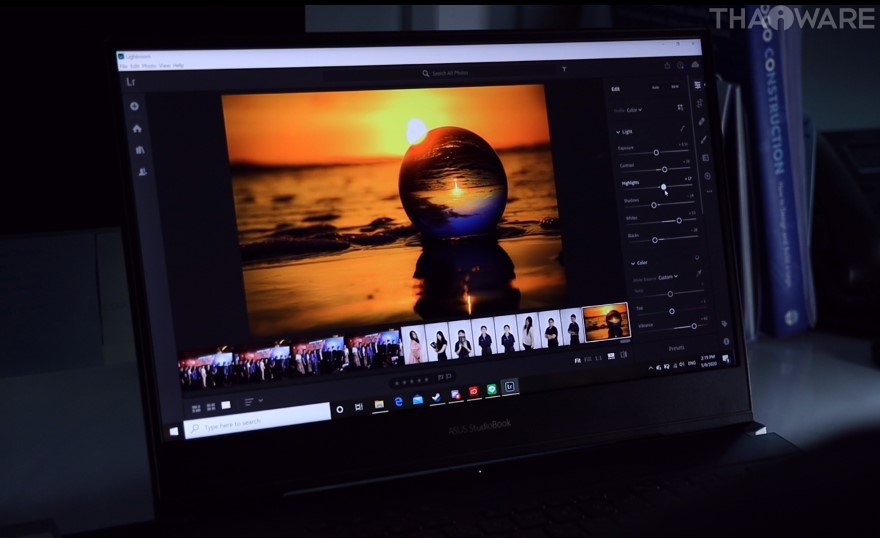Click the Windows taskbar search box

(x=257, y=422)
